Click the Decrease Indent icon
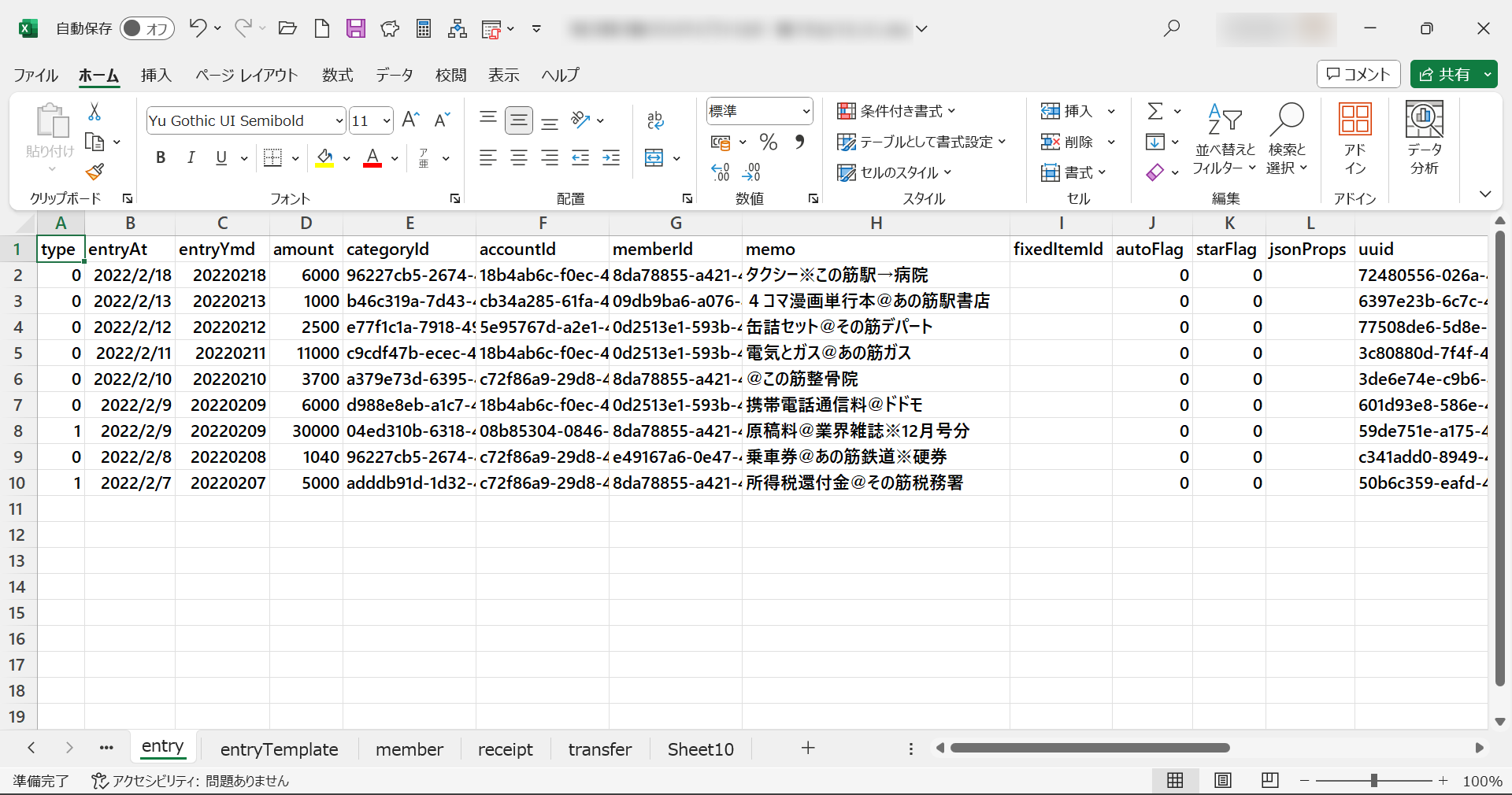 580,157
